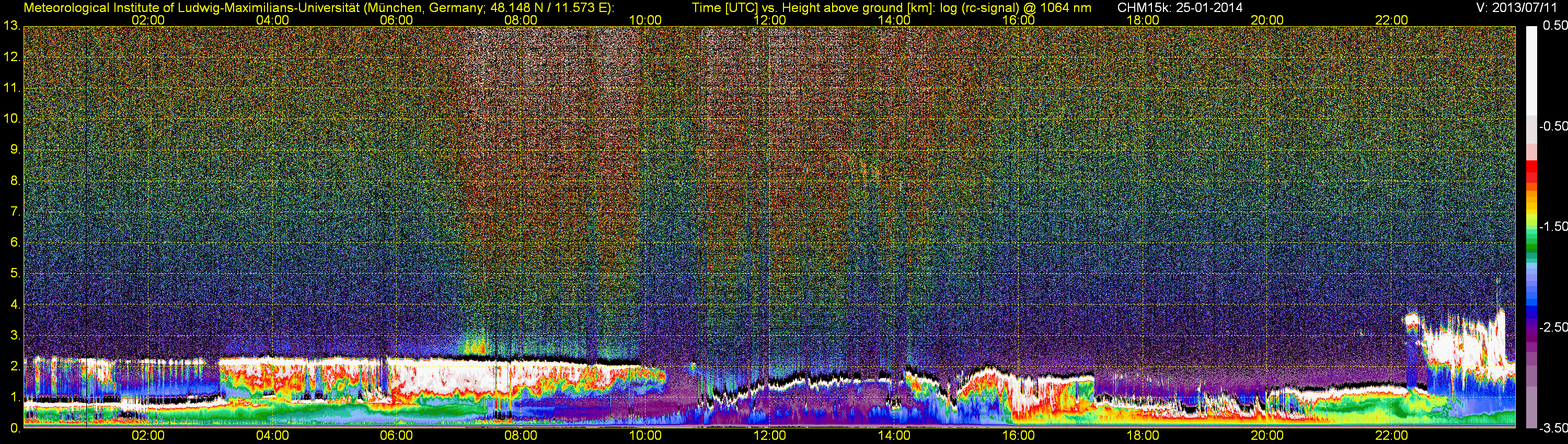This screenshot has width=1568, height=444.
Task: Click the 20:00 label on the top time axis
Action: click(1267, 20)
